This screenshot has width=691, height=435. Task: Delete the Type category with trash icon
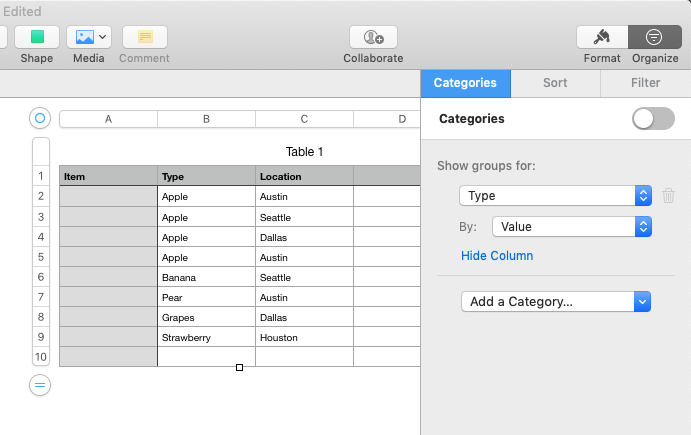tap(669, 196)
